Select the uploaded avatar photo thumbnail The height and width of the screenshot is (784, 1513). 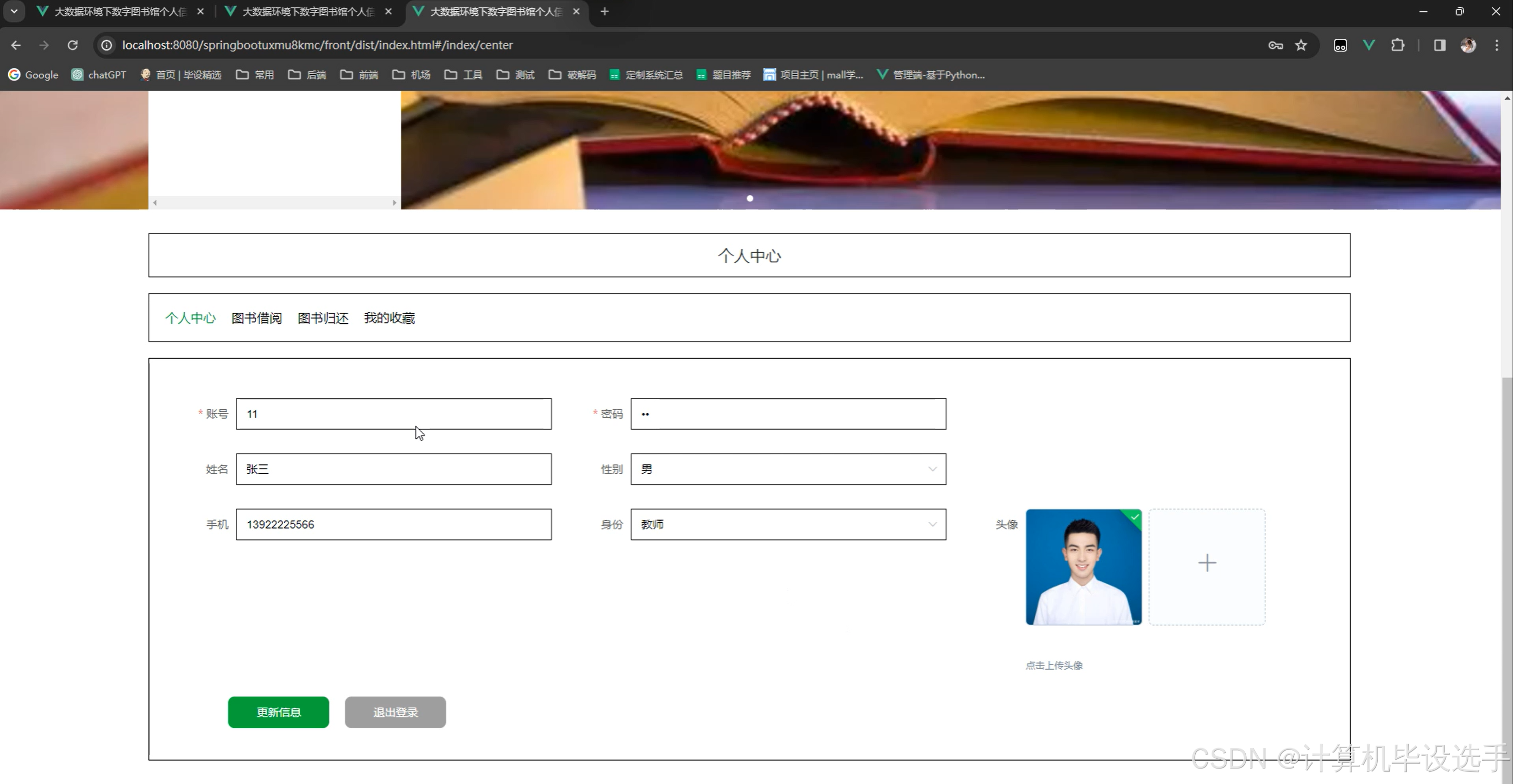[x=1083, y=567]
